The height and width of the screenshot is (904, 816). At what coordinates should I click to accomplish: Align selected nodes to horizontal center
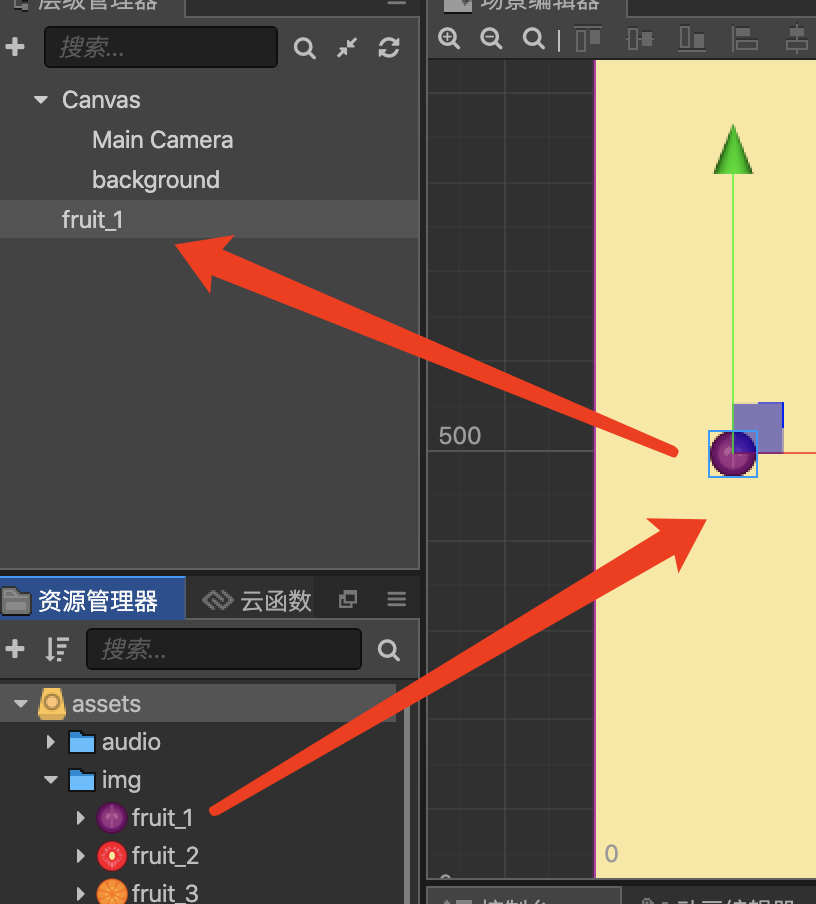point(797,39)
